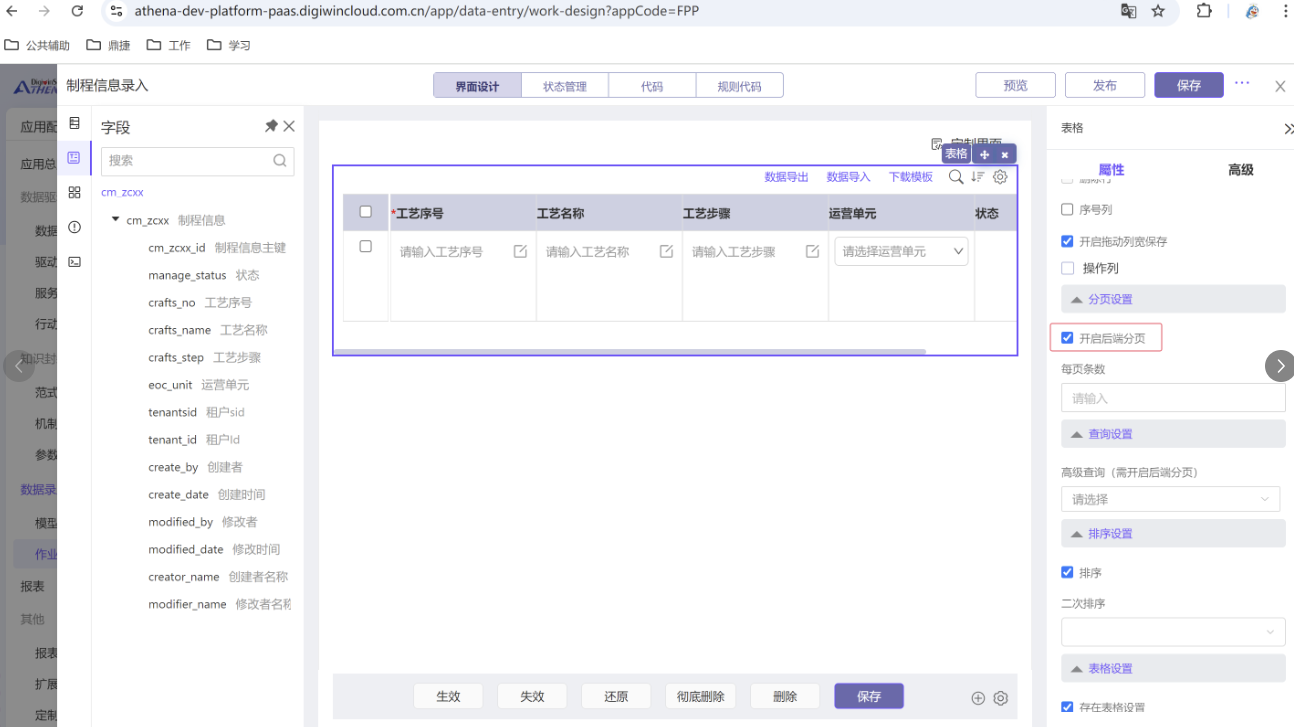Click the right circular arrow button

(x=1279, y=366)
